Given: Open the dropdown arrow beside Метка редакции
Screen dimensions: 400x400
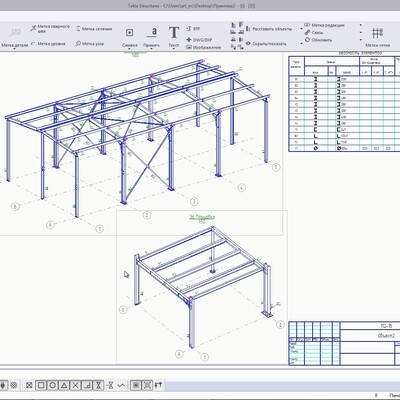Looking at the screenshot, I should (x=361, y=25).
